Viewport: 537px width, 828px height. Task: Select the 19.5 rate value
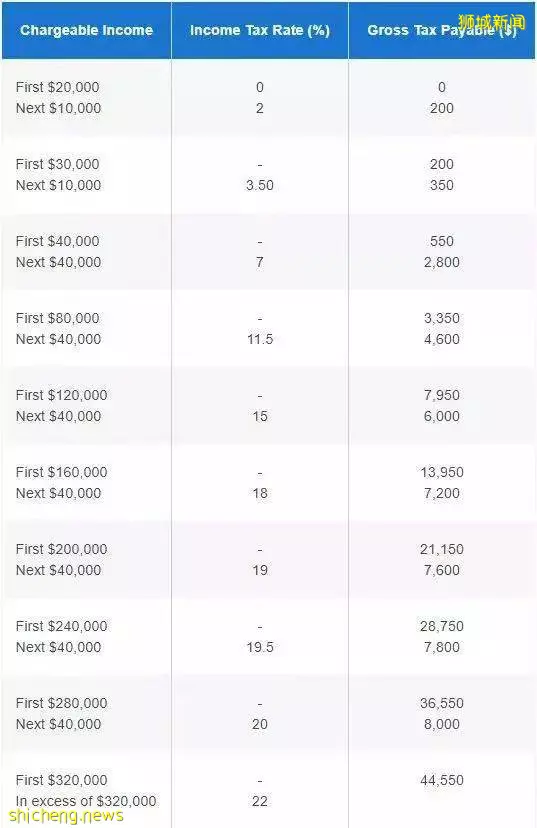(260, 647)
